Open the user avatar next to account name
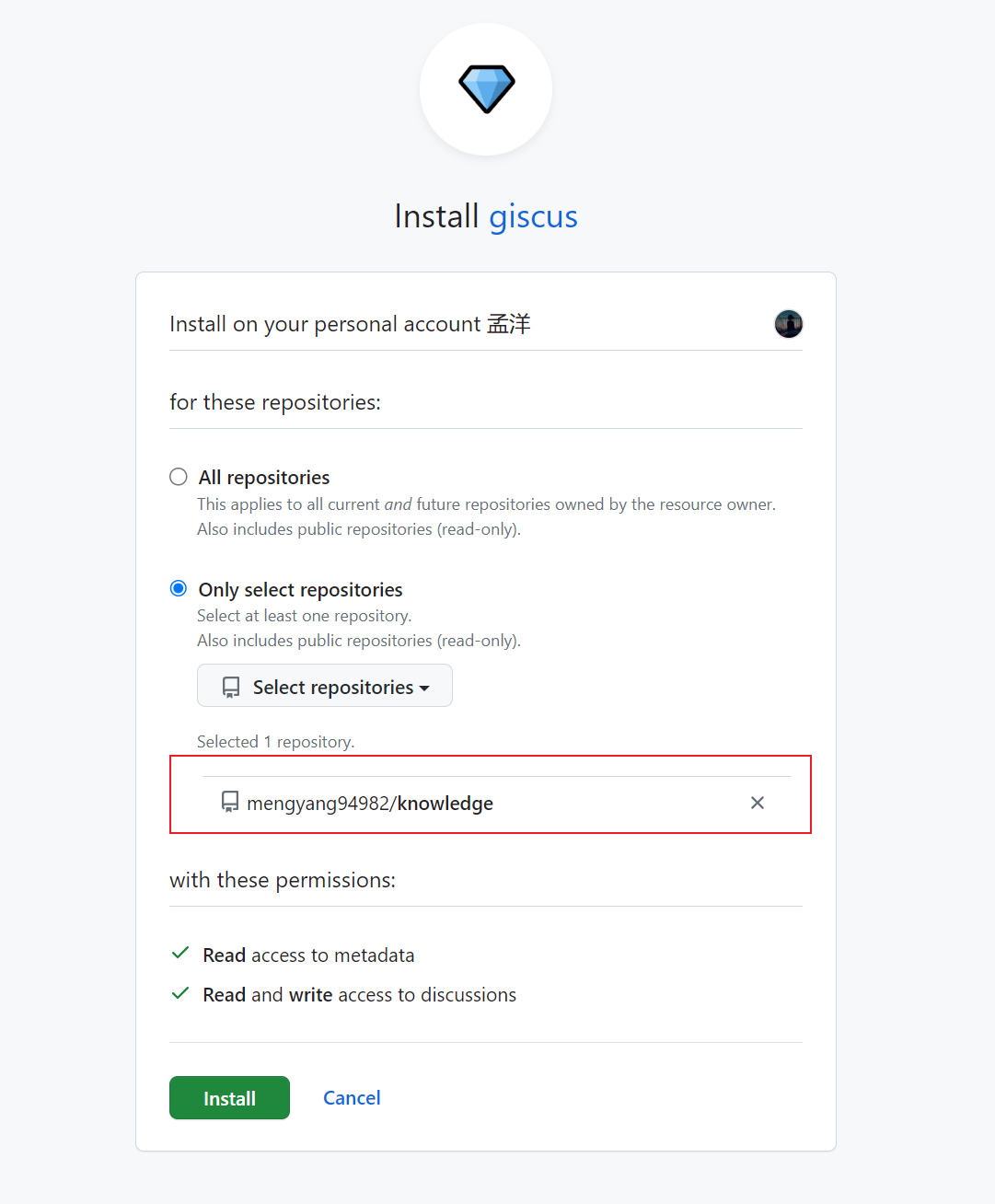Viewport: 995px width, 1204px height. 789,324
